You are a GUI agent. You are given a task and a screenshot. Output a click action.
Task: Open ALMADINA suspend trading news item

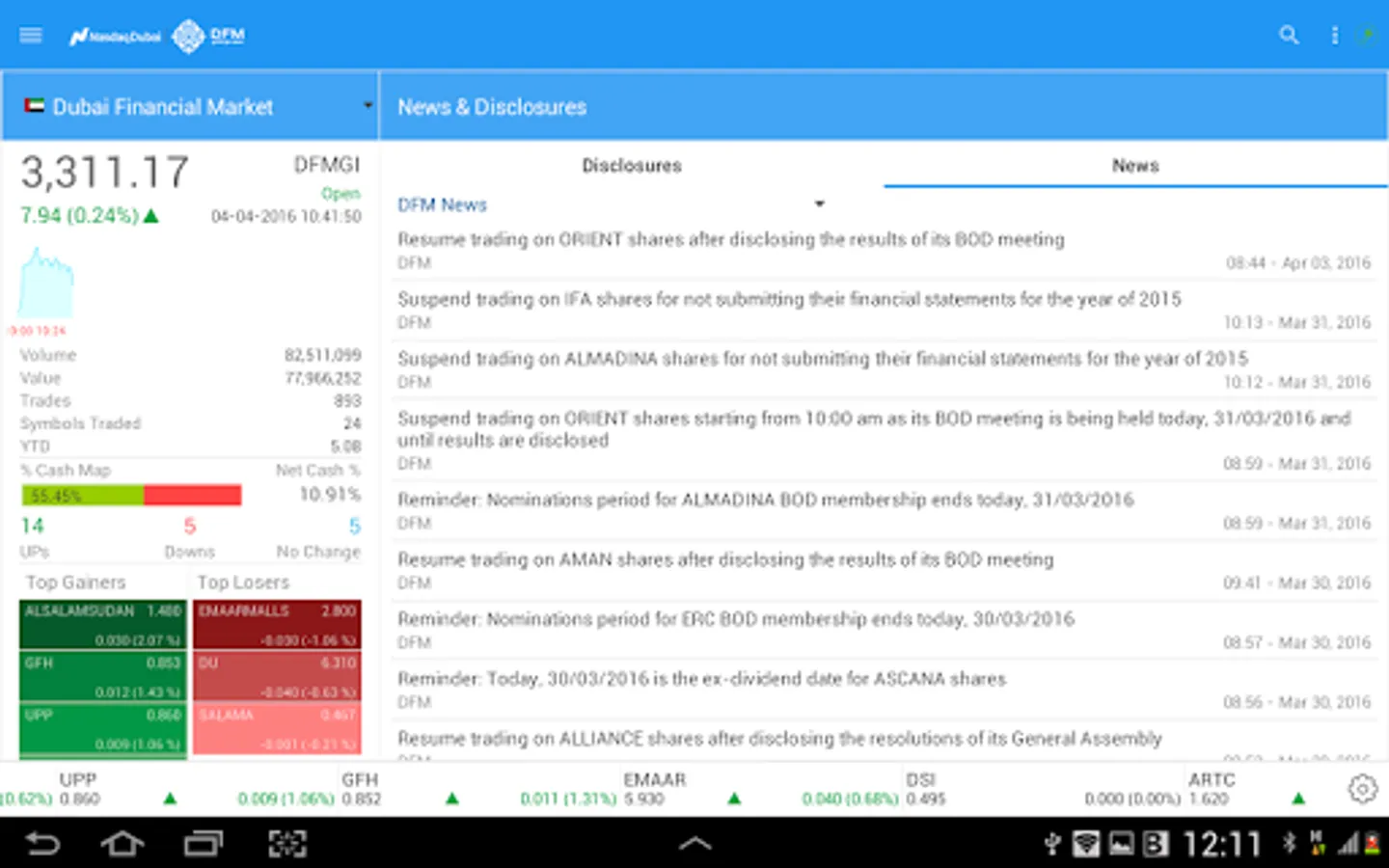pyautogui.click(x=885, y=369)
